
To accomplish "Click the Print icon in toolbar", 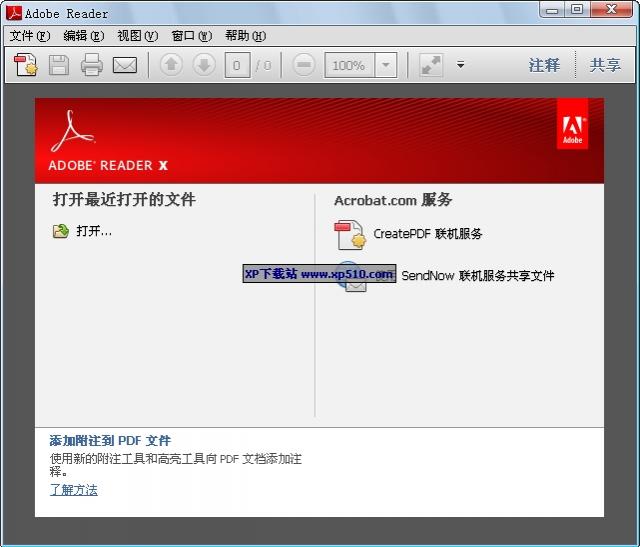I will pos(92,65).
